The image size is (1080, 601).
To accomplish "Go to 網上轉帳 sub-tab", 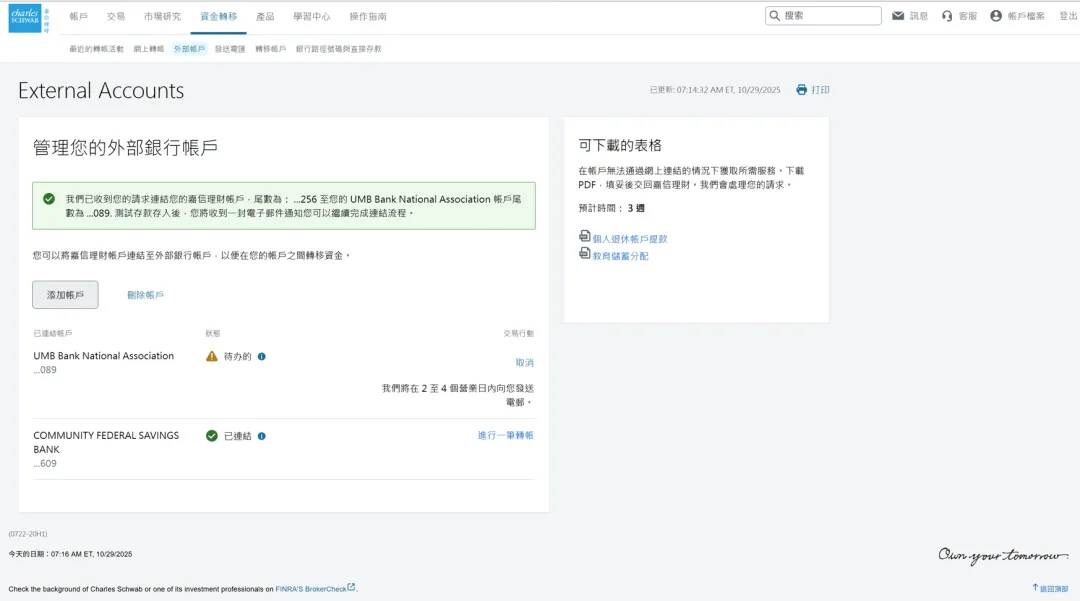I will coord(149,49).
